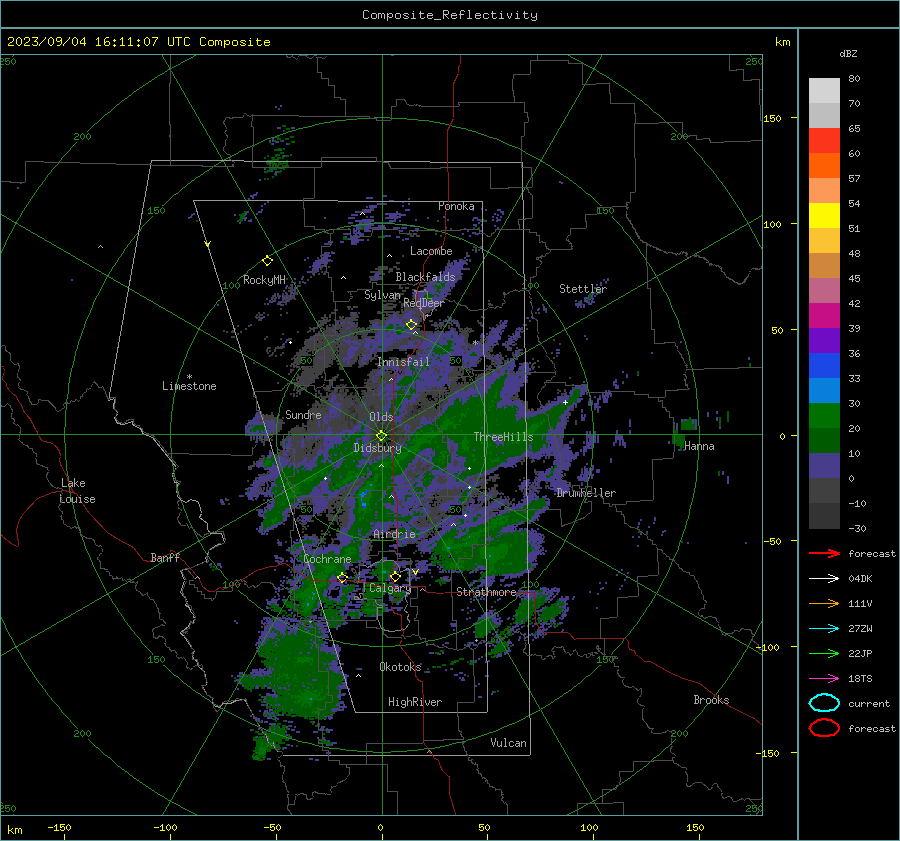Click the cyan 27ZW arrow icon
Viewport: 900px width, 841px height.
824,628
